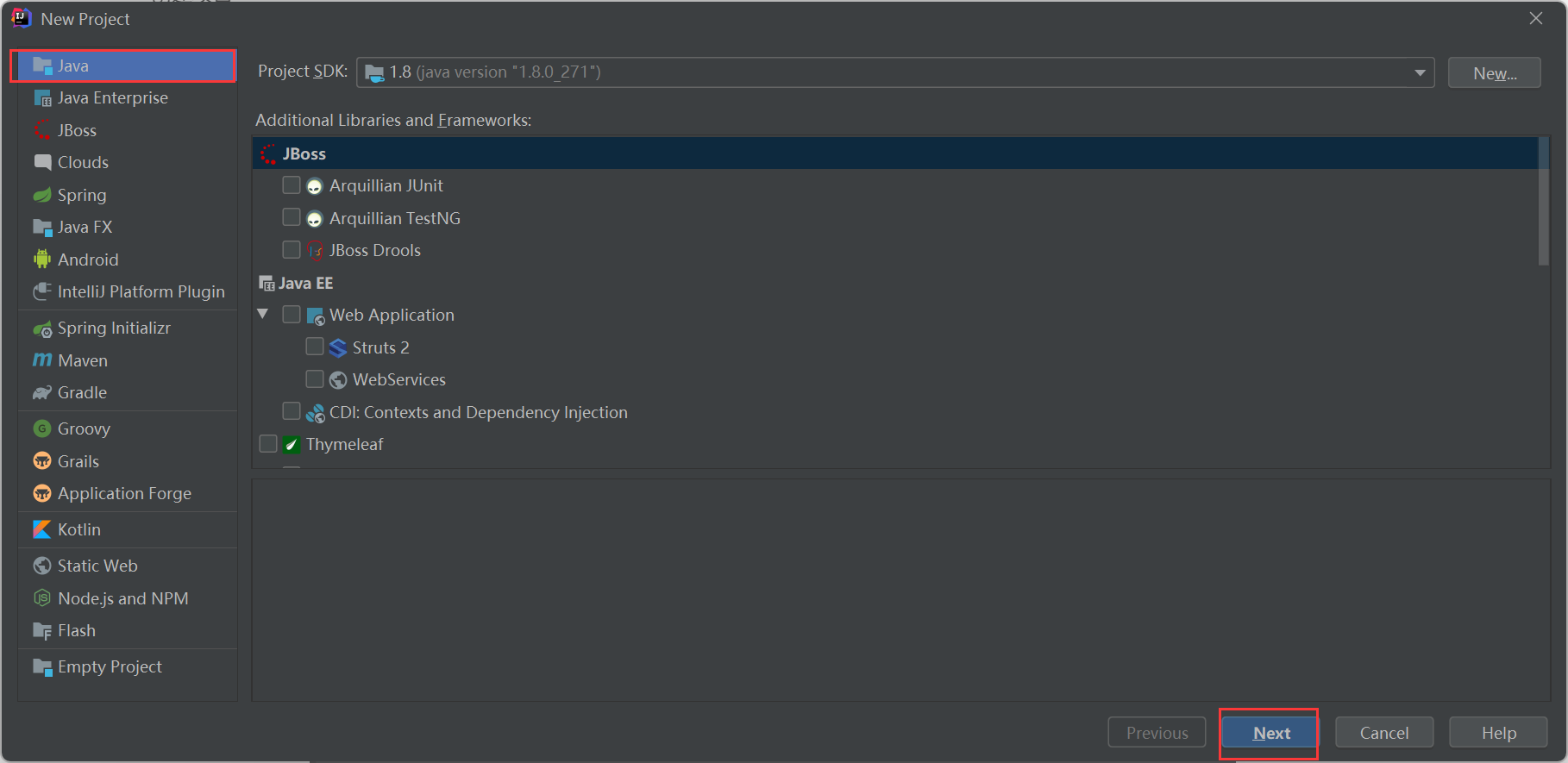This screenshot has height=763, width=1568.
Task: Click the 'Node.js and NPM' label
Action: coord(123,598)
